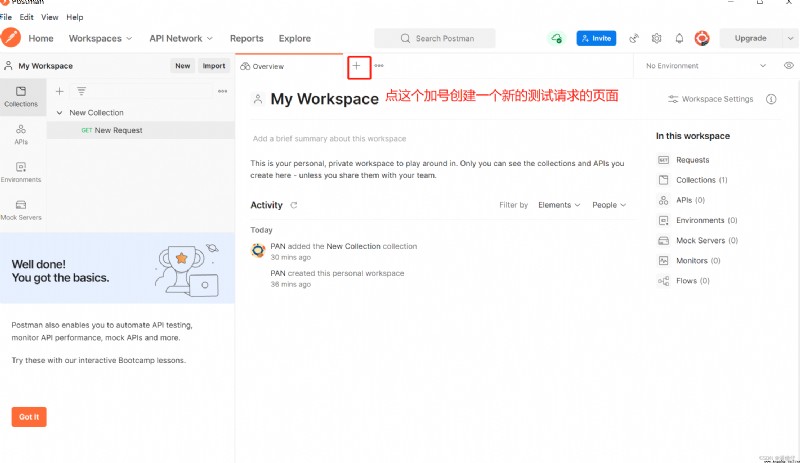Click the collections filter icon
The image size is (800, 463).
click(81, 91)
